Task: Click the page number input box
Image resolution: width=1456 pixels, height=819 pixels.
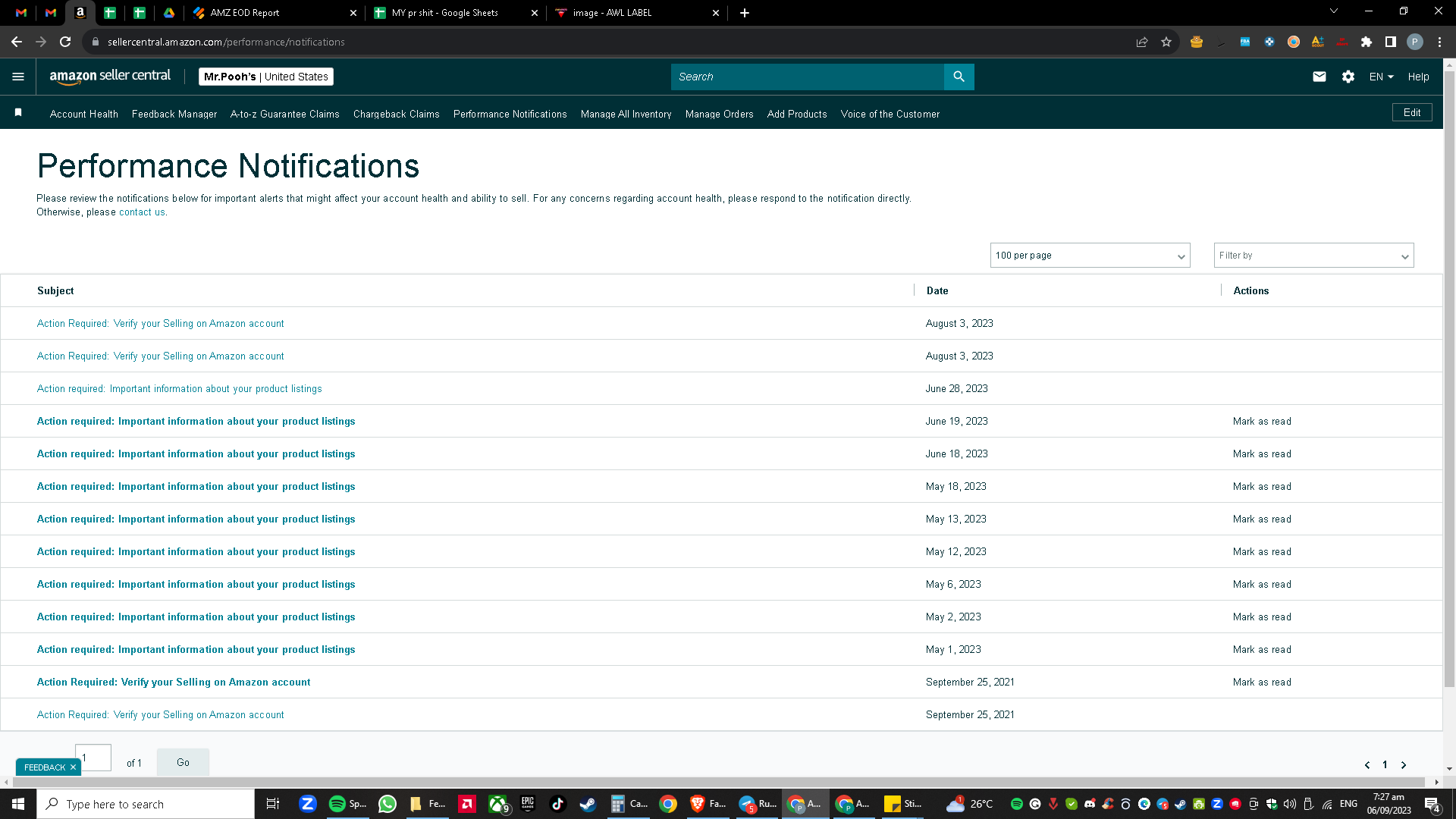Action: coord(93,758)
